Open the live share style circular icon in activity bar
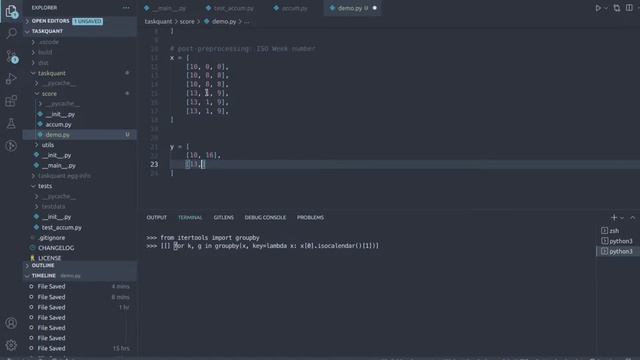Viewport: 640px width, 360px height. tap(11, 145)
